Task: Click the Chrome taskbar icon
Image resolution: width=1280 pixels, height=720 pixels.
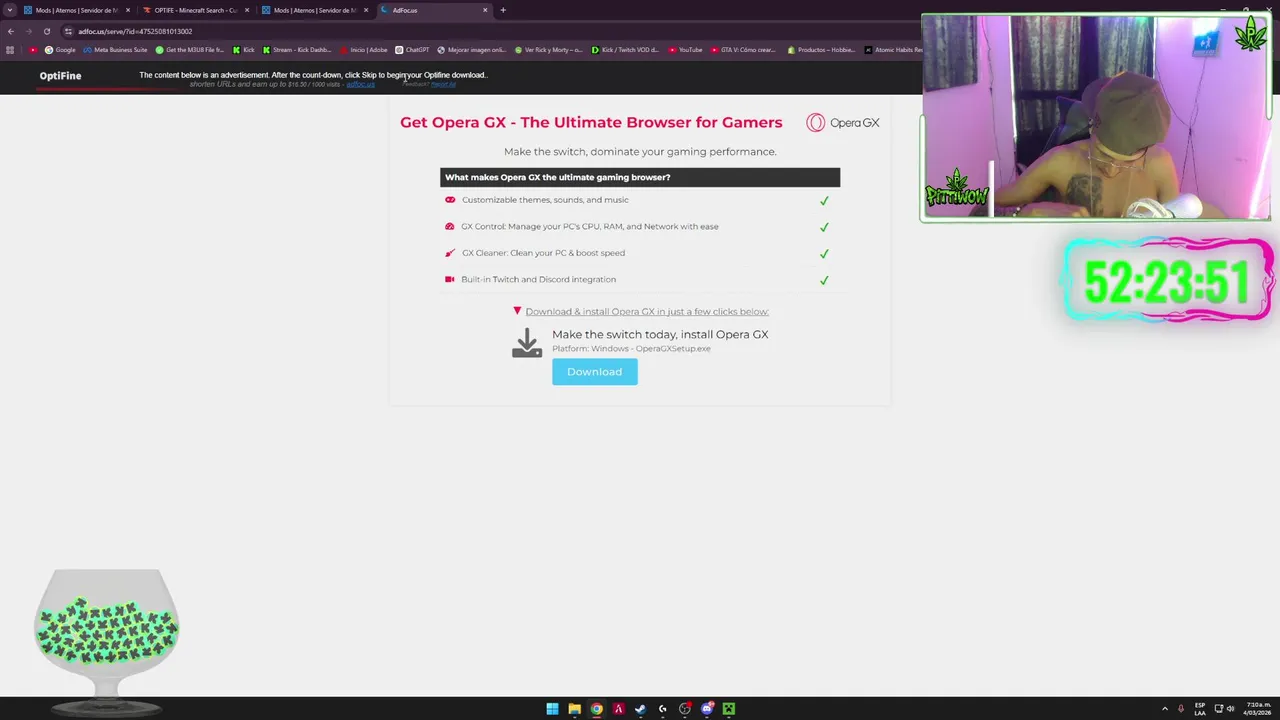Action: coord(596,709)
